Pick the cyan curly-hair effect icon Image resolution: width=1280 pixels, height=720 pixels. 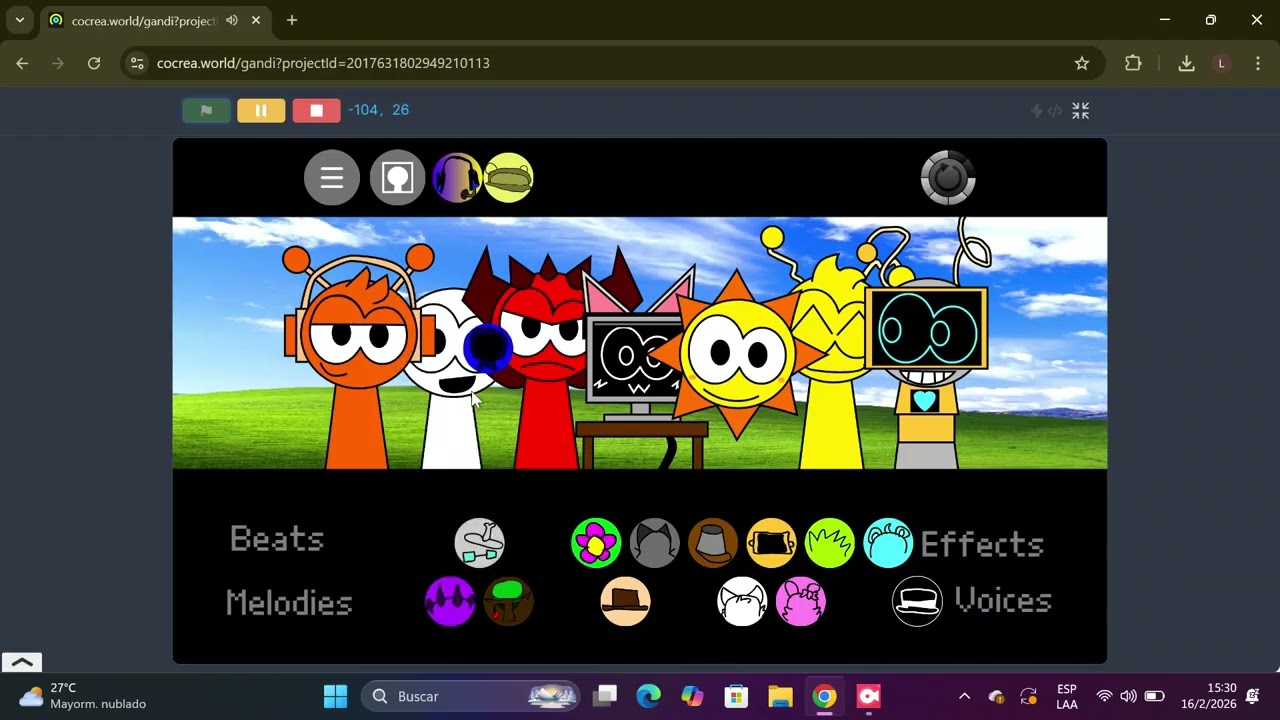click(888, 543)
